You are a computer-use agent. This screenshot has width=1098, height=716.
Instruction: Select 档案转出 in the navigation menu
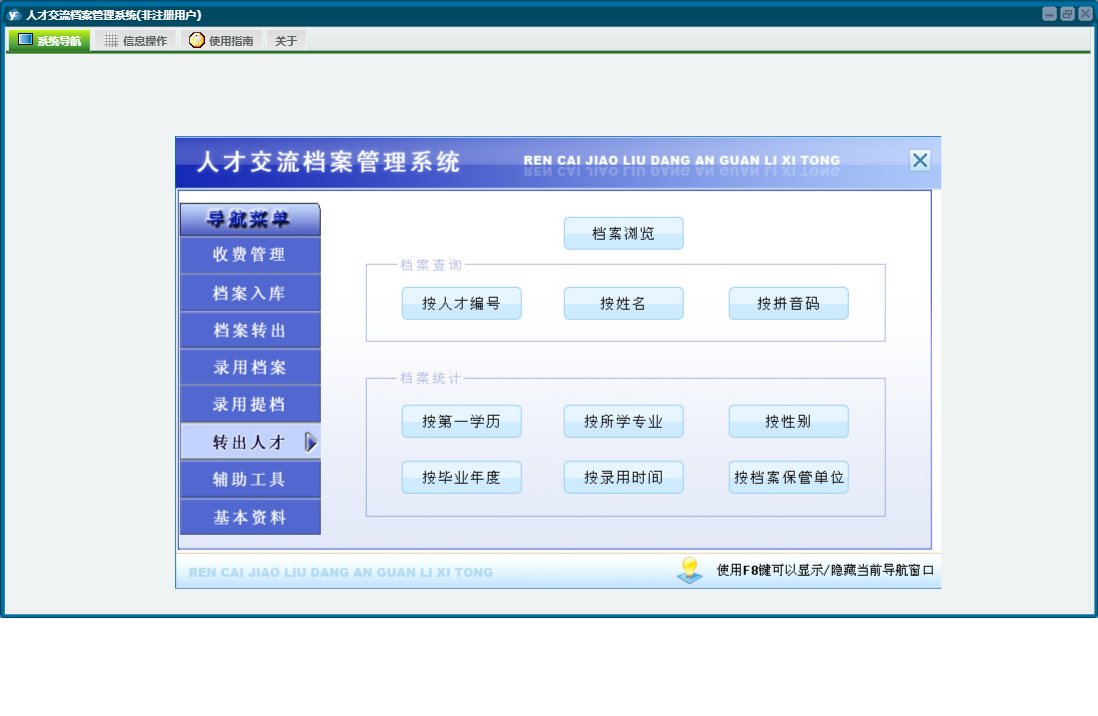[250, 330]
